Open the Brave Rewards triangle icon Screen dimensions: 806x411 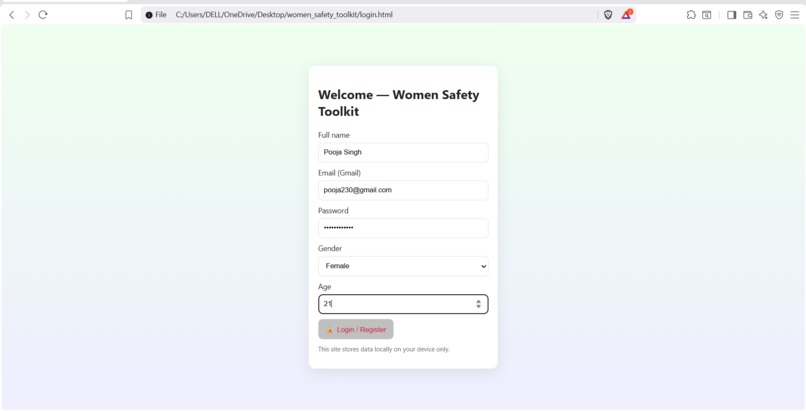tap(626, 14)
